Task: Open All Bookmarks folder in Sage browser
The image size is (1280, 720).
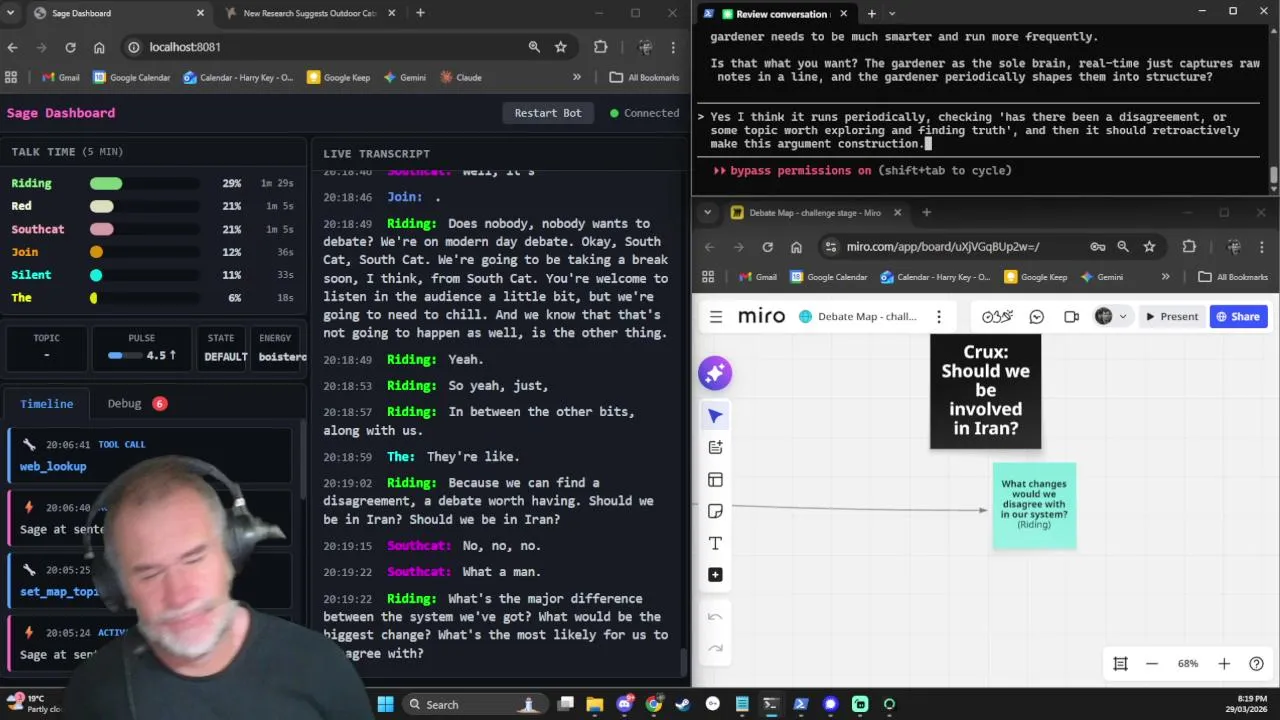Action: 643,77
